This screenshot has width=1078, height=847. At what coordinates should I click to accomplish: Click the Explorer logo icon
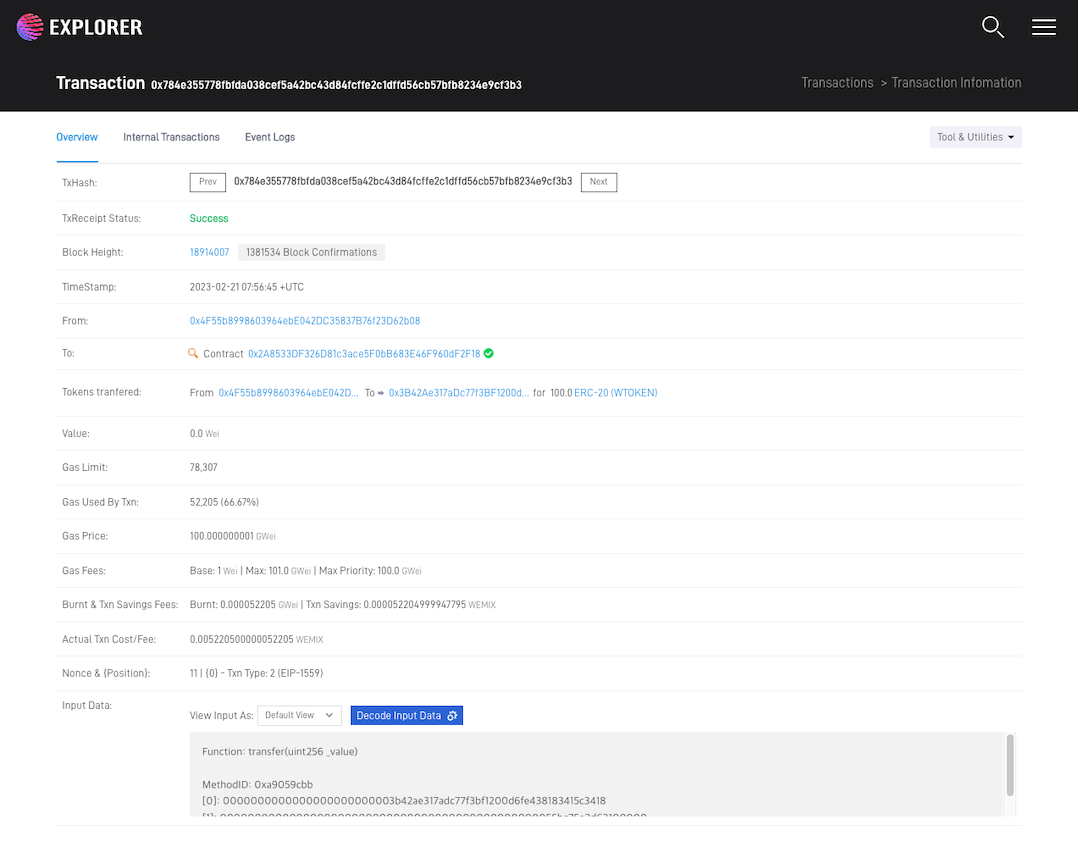point(30,27)
